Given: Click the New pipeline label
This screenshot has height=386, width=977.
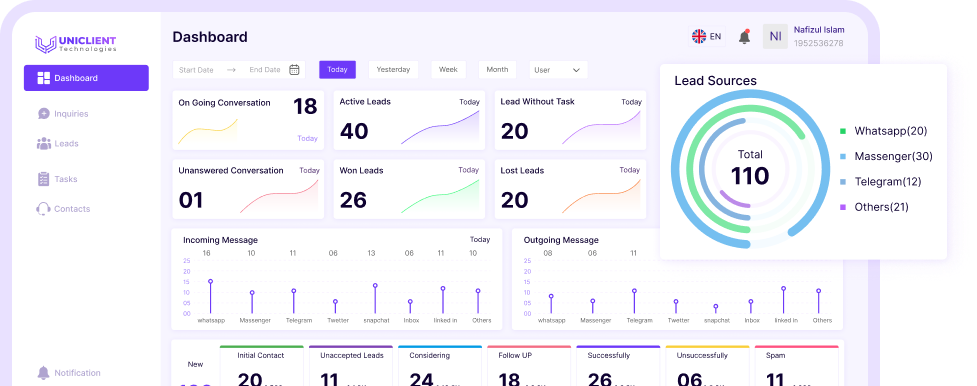Looking at the screenshot, I should [x=195, y=364].
